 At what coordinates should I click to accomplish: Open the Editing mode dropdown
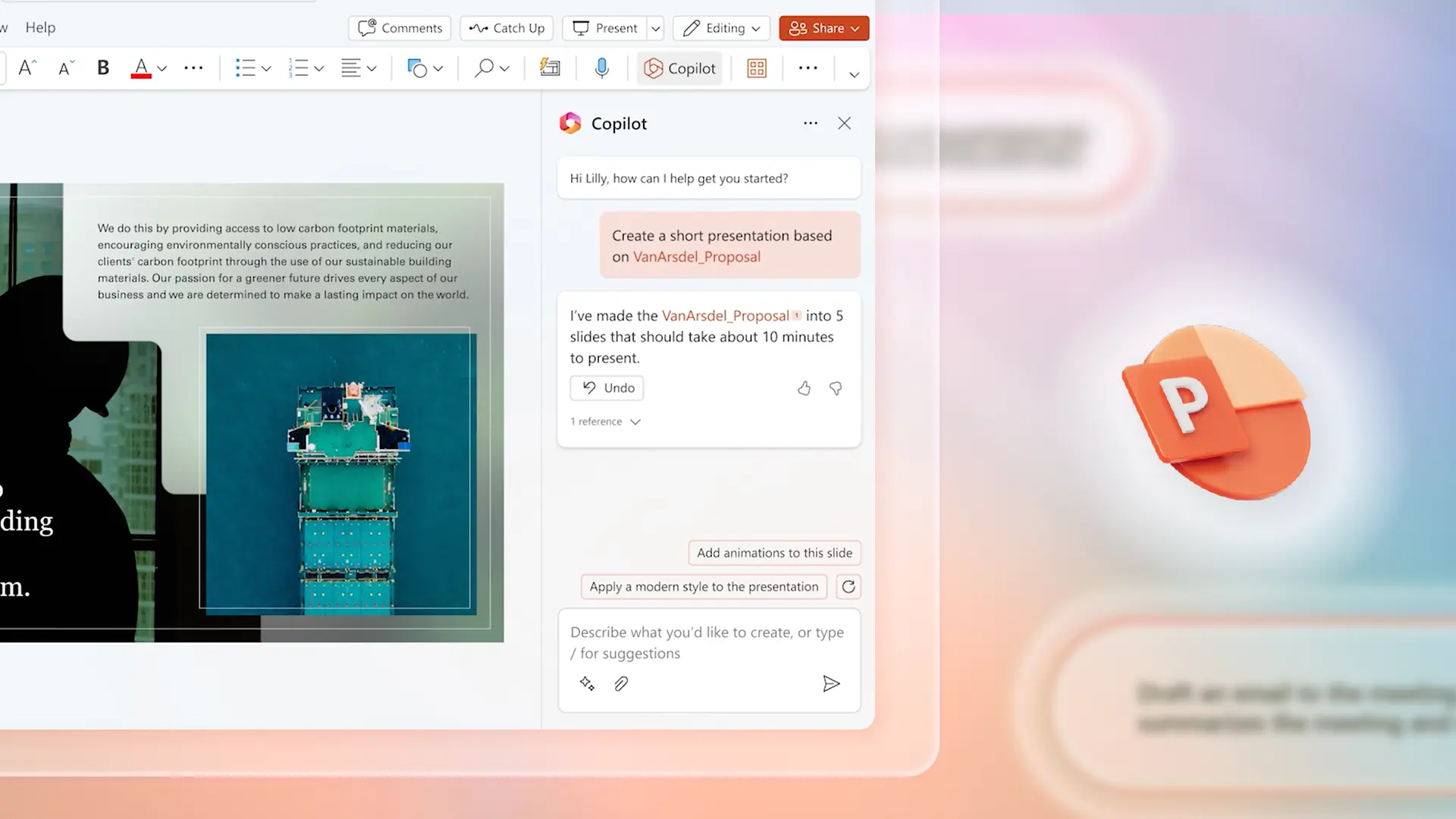pos(721,28)
